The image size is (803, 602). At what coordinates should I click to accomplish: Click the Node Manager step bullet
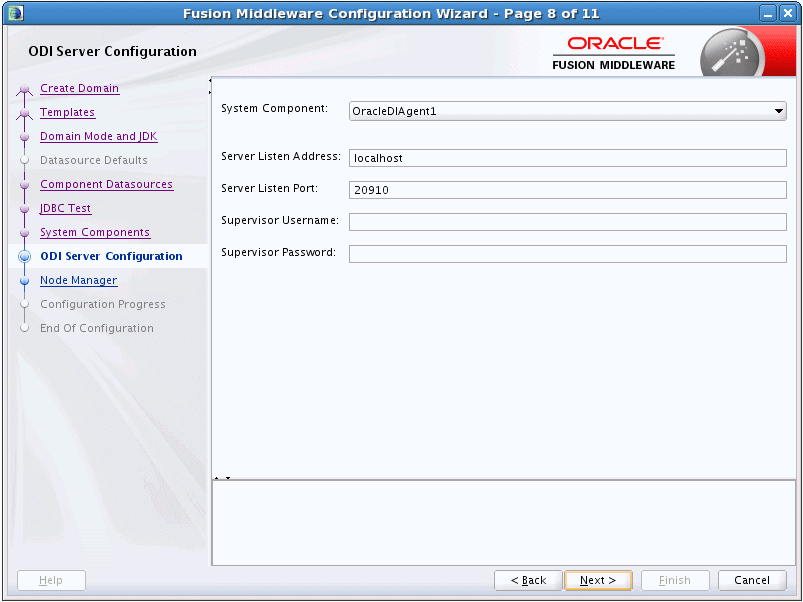point(24,281)
